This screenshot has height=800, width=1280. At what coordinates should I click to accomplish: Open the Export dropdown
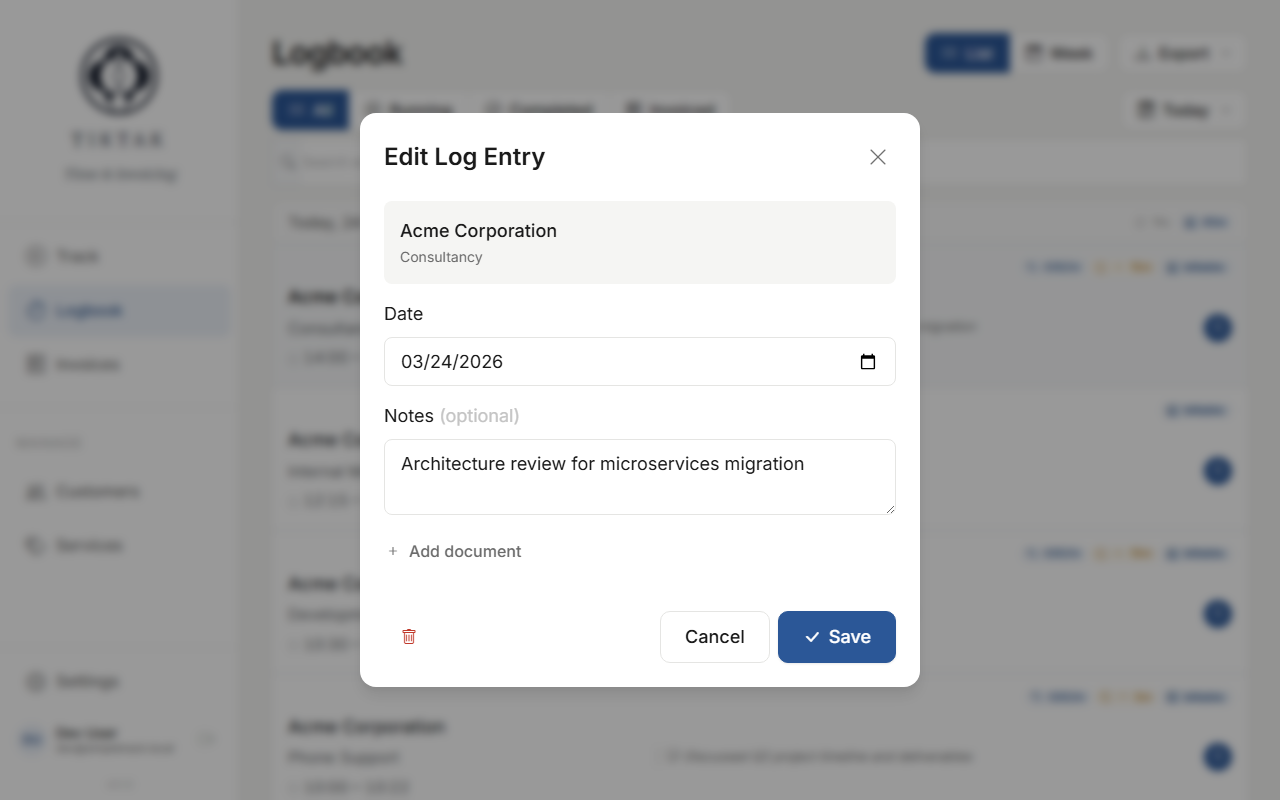(x=1182, y=53)
